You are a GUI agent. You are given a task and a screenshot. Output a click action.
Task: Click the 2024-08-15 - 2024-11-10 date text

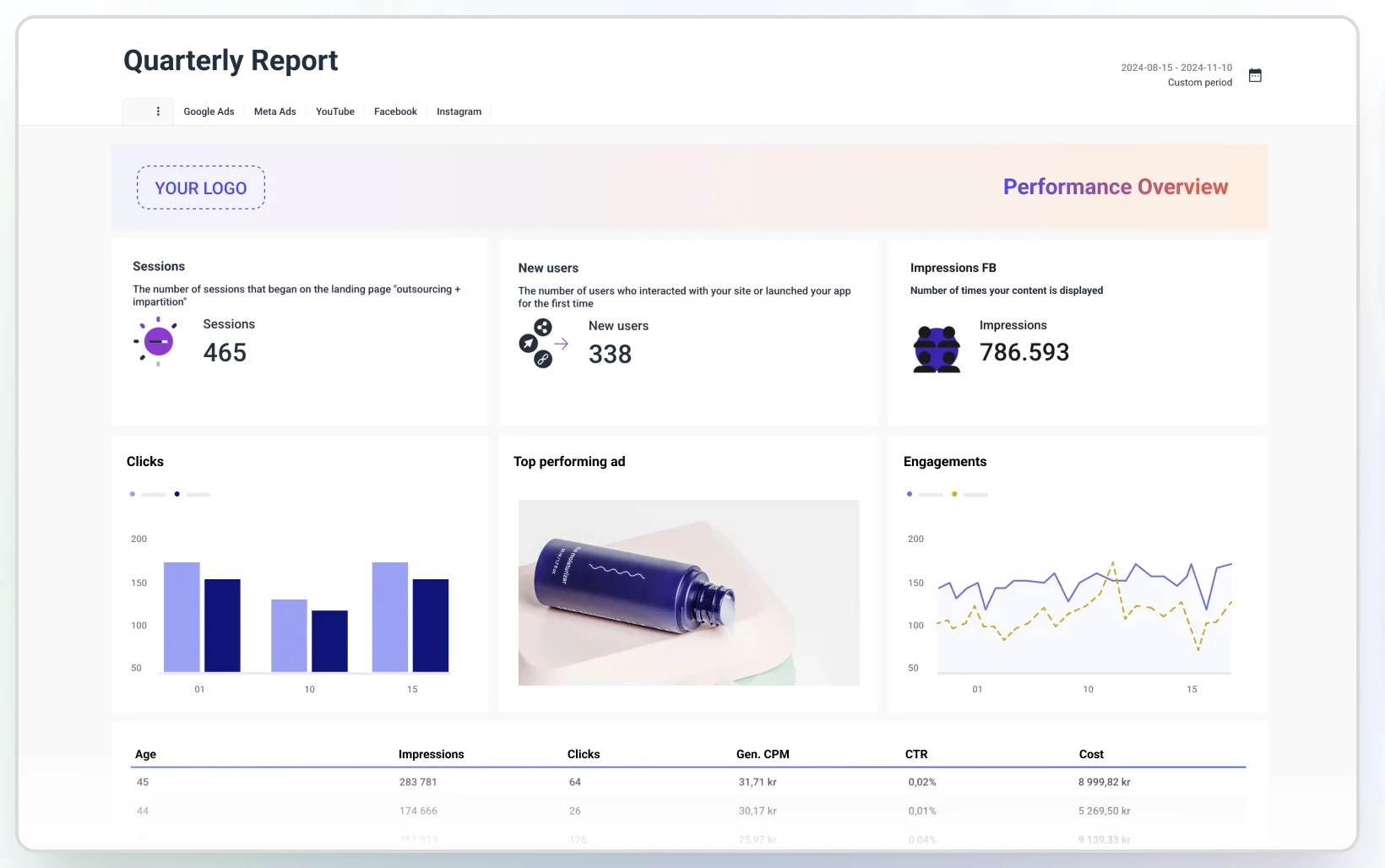1176,68
